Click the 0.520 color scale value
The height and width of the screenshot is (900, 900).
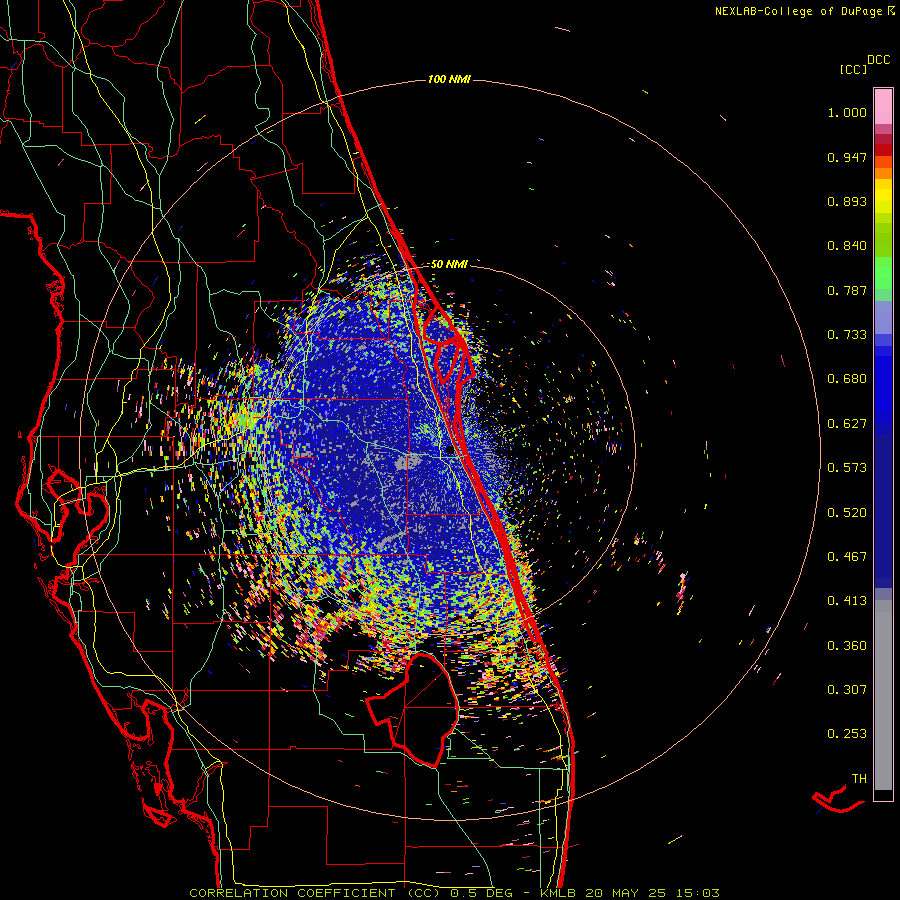[x=847, y=513]
